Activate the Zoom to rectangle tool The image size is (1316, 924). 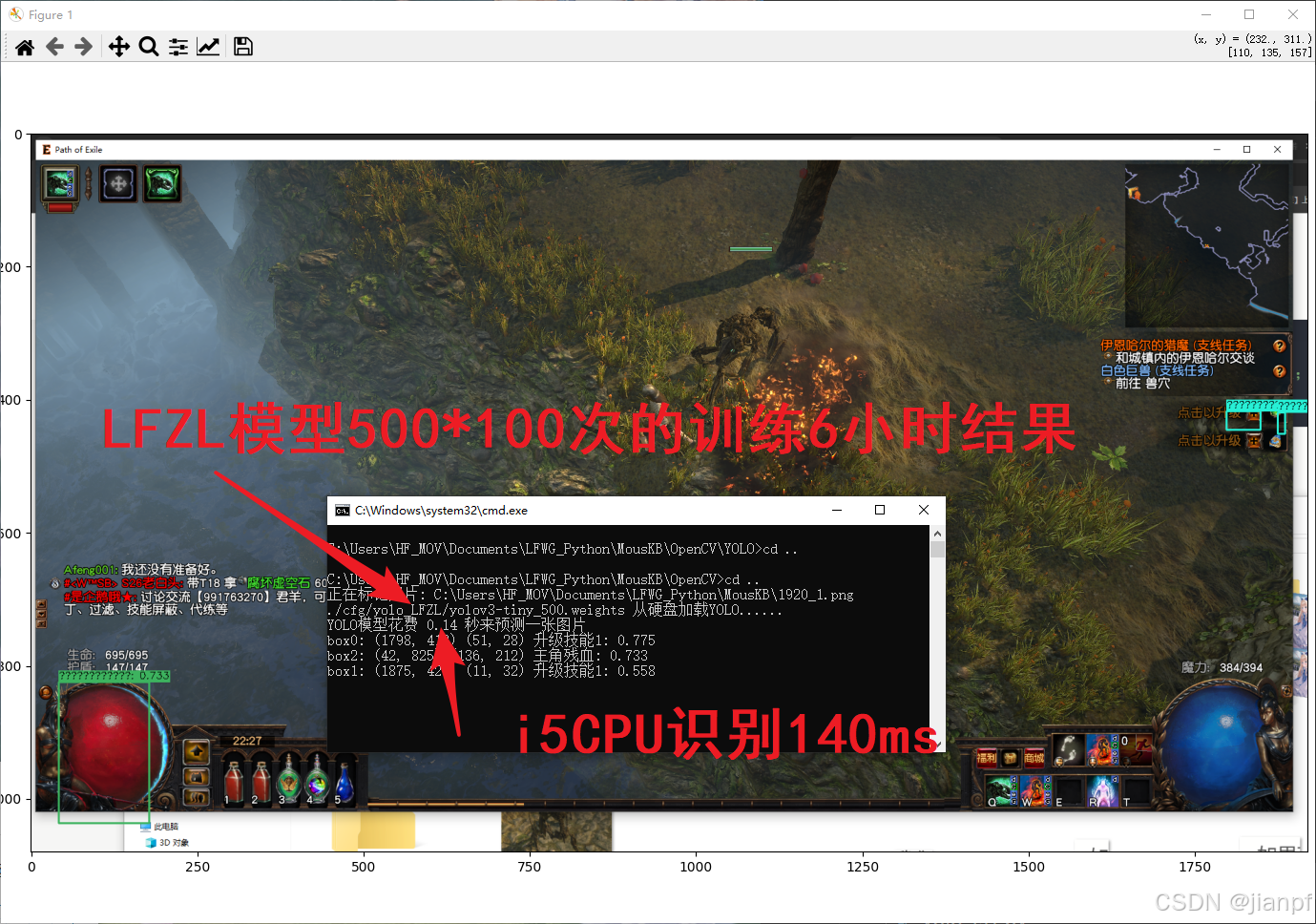tap(149, 47)
